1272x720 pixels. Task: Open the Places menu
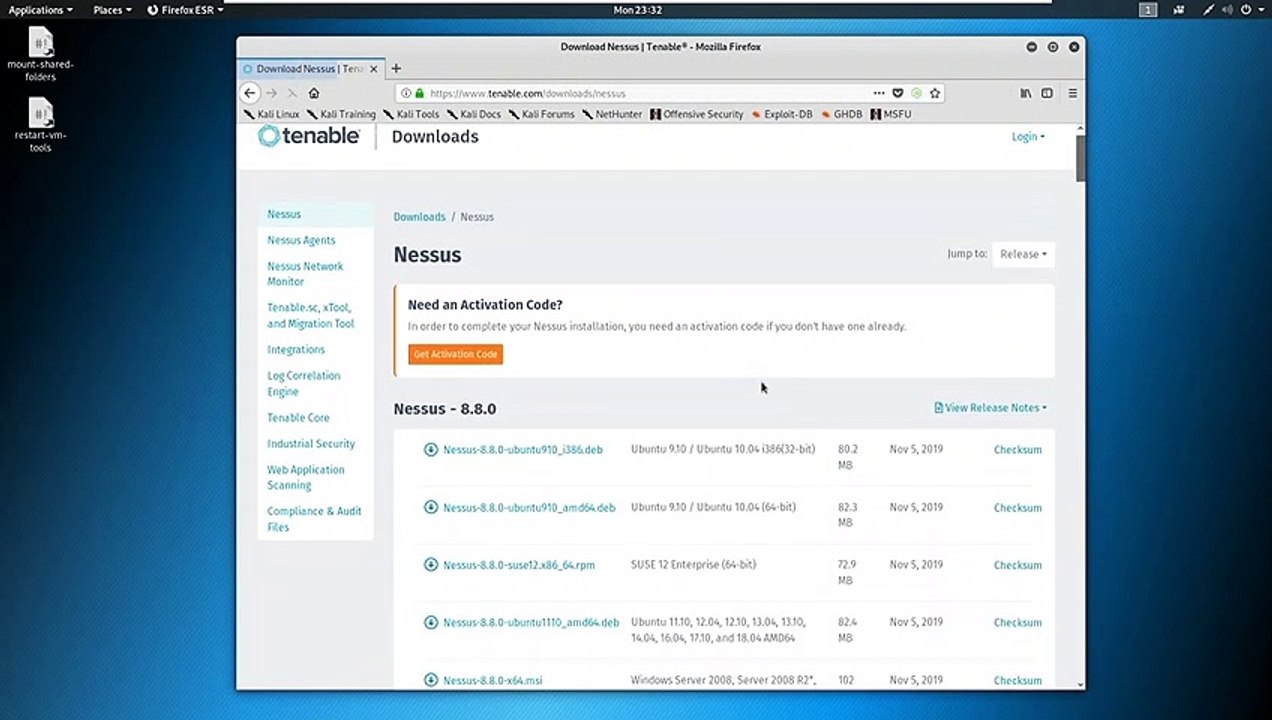point(112,10)
